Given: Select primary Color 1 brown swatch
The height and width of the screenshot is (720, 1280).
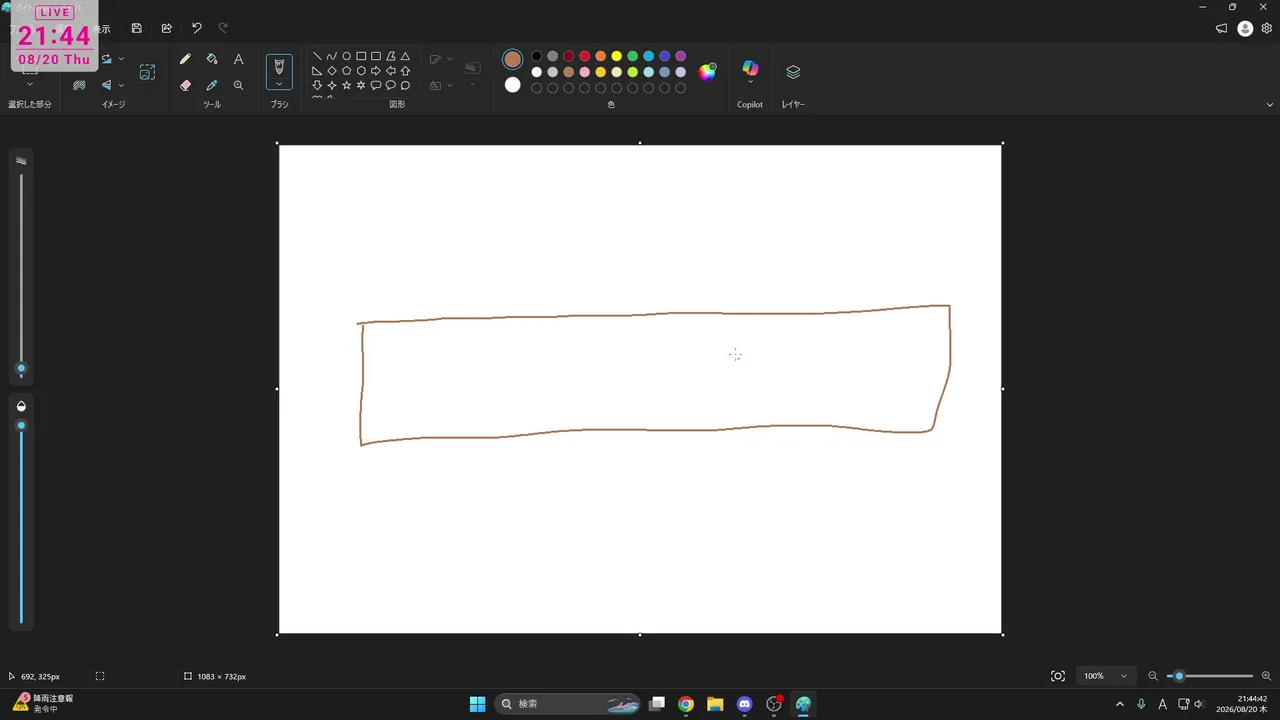Looking at the screenshot, I should [x=513, y=59].
